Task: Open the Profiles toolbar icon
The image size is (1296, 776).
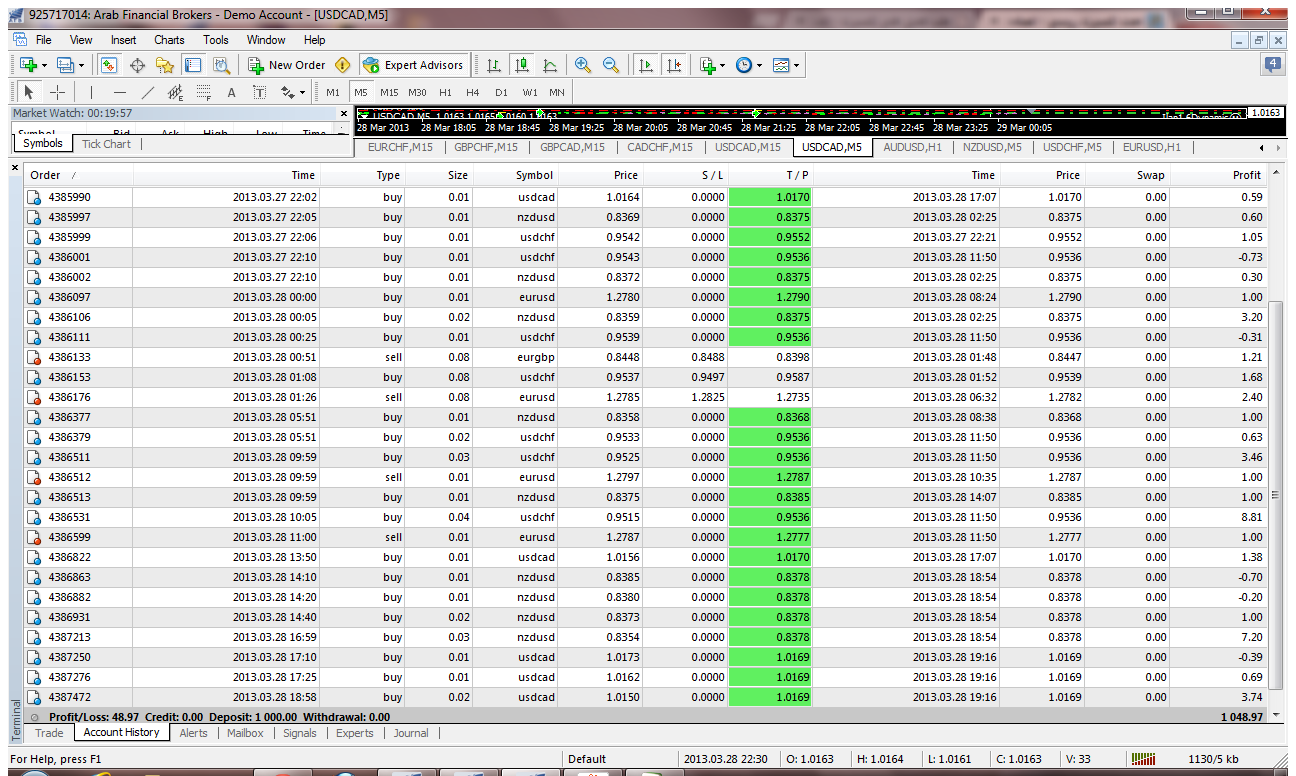Action: point(65,65)
